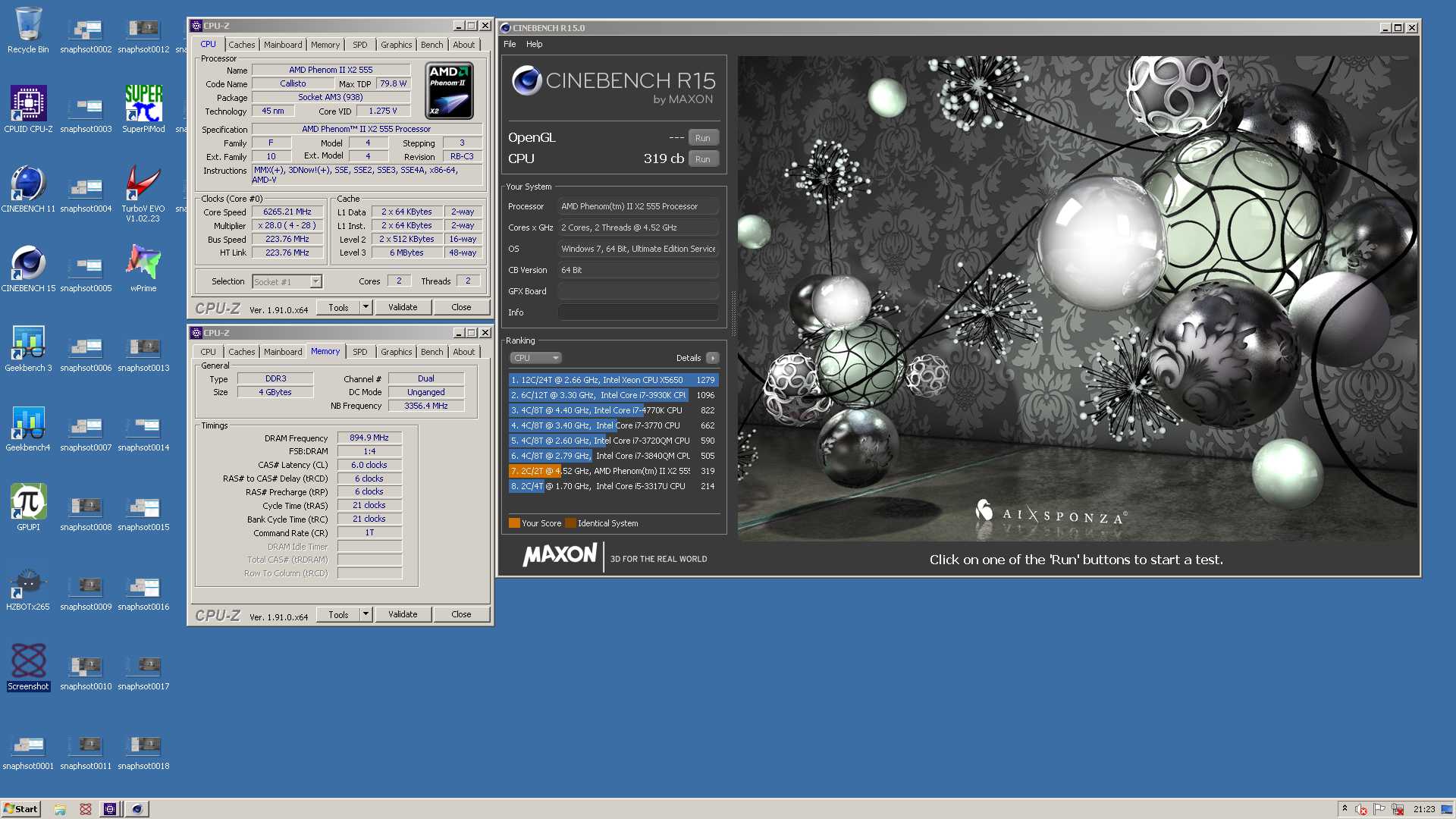Switch to CPU tab in lower CPU-Z

tap(209, 352)
